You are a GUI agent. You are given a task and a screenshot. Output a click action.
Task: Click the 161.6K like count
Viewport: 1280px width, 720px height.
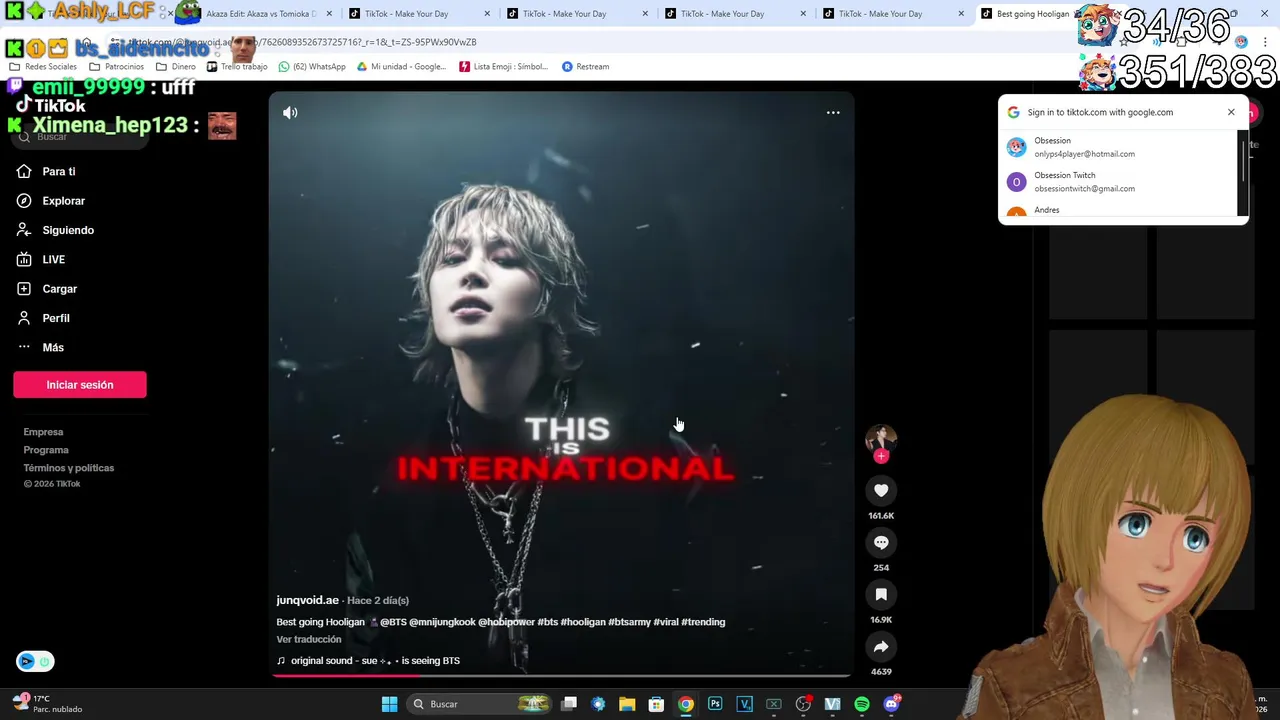coord(881,516)
